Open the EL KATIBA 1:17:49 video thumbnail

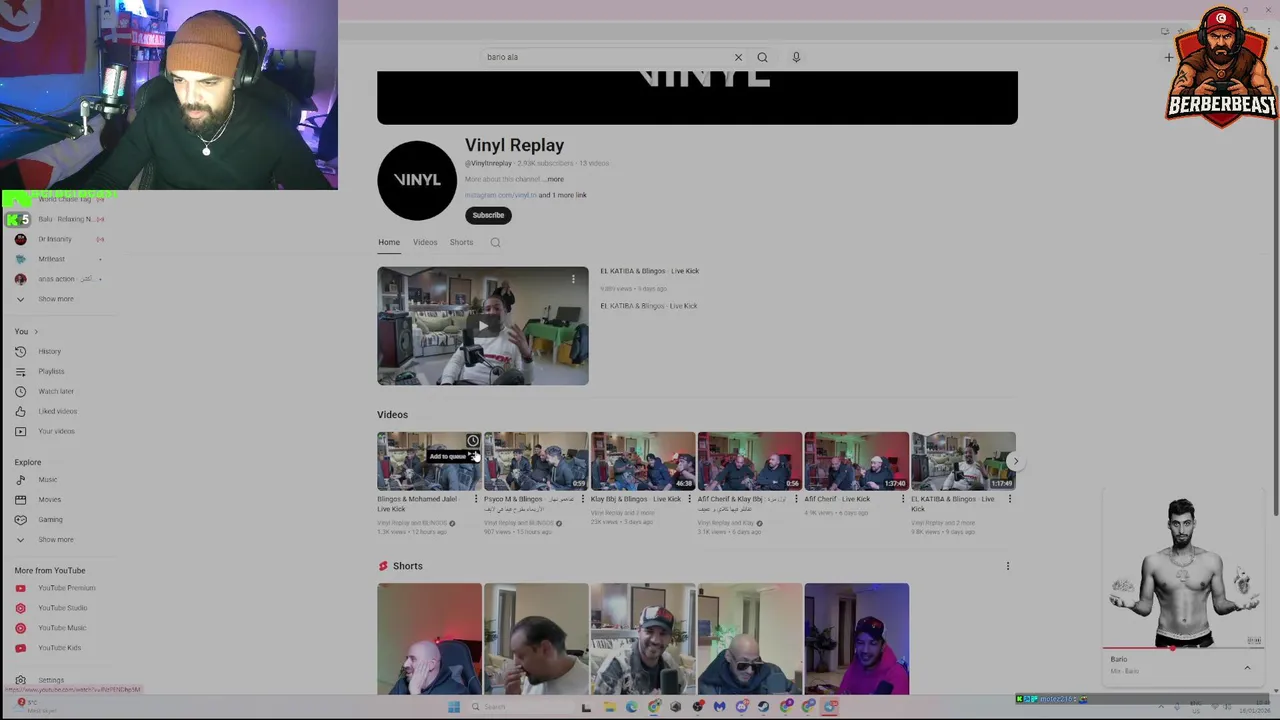click(963, 461)
